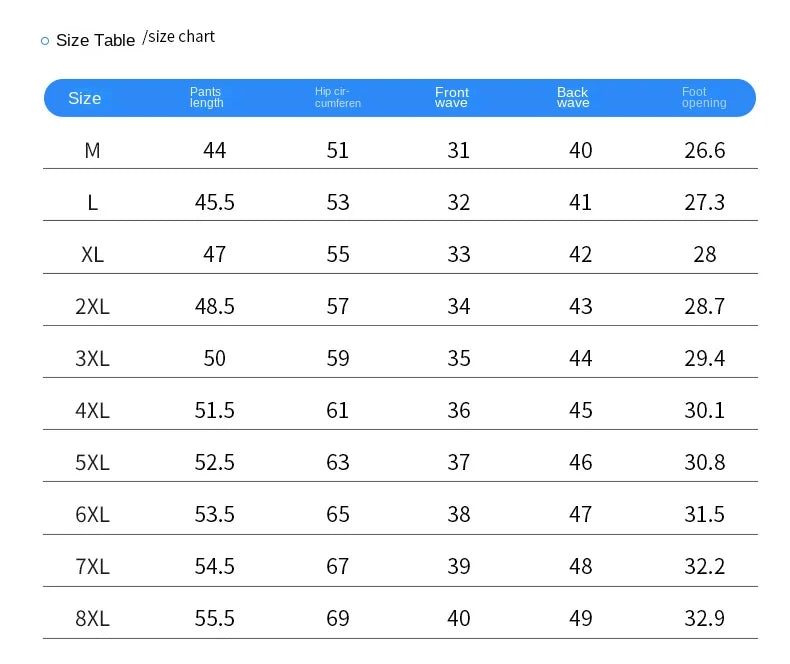Click back wave 45 in 4XL row

coord(581,410)
